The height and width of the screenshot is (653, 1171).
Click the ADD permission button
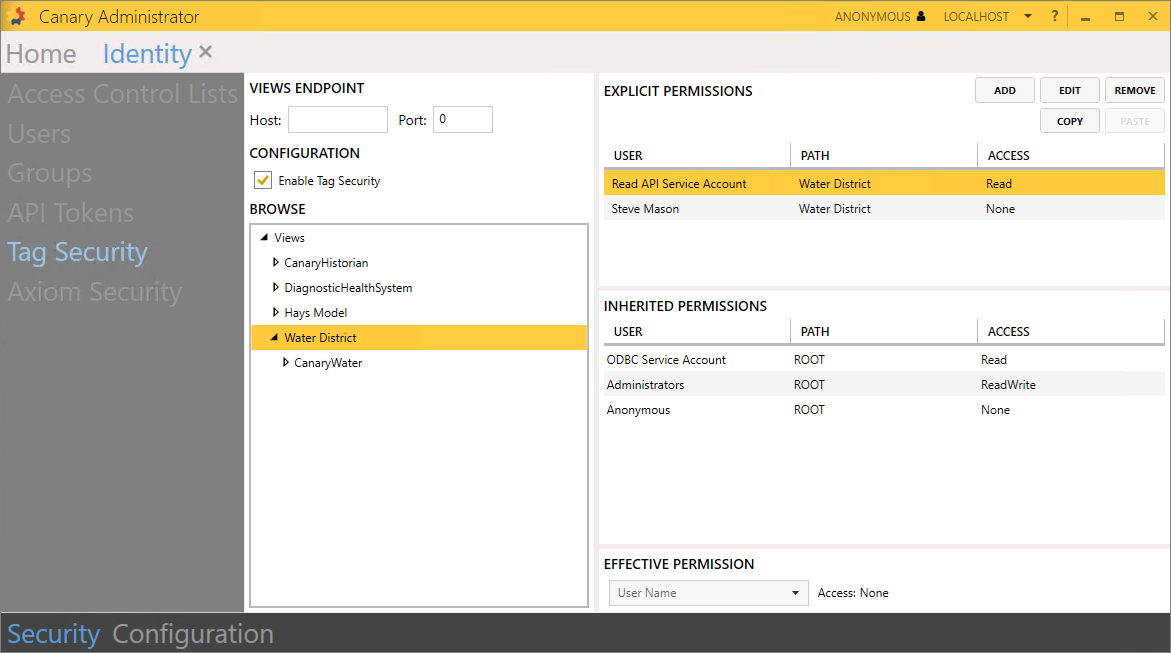coord(1005,91)
